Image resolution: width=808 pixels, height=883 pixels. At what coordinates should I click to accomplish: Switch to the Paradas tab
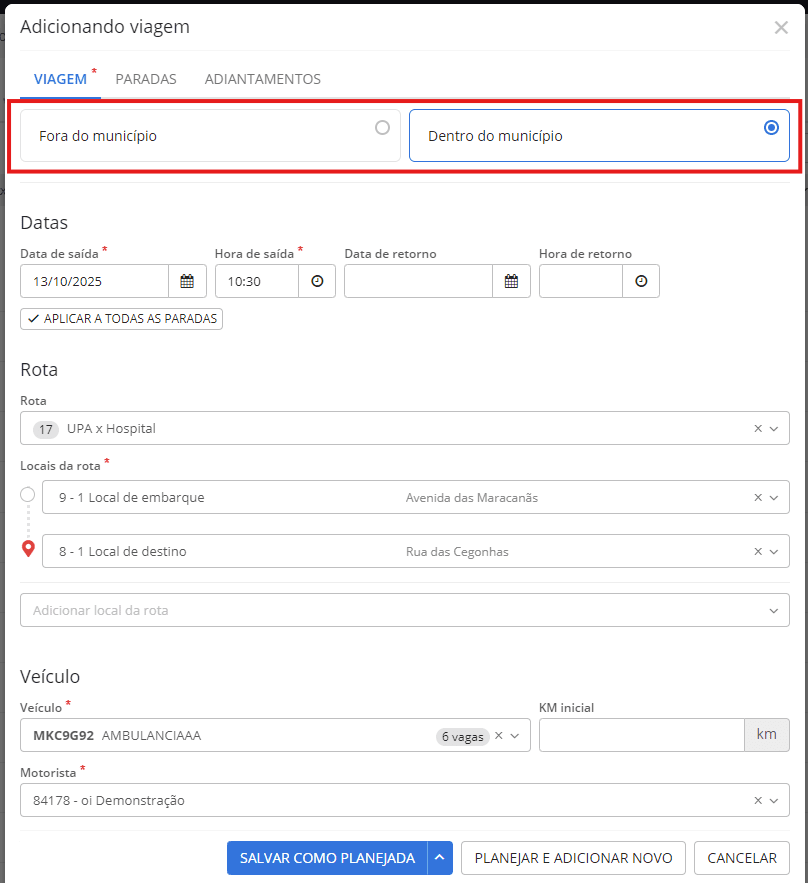coord(146,79)
